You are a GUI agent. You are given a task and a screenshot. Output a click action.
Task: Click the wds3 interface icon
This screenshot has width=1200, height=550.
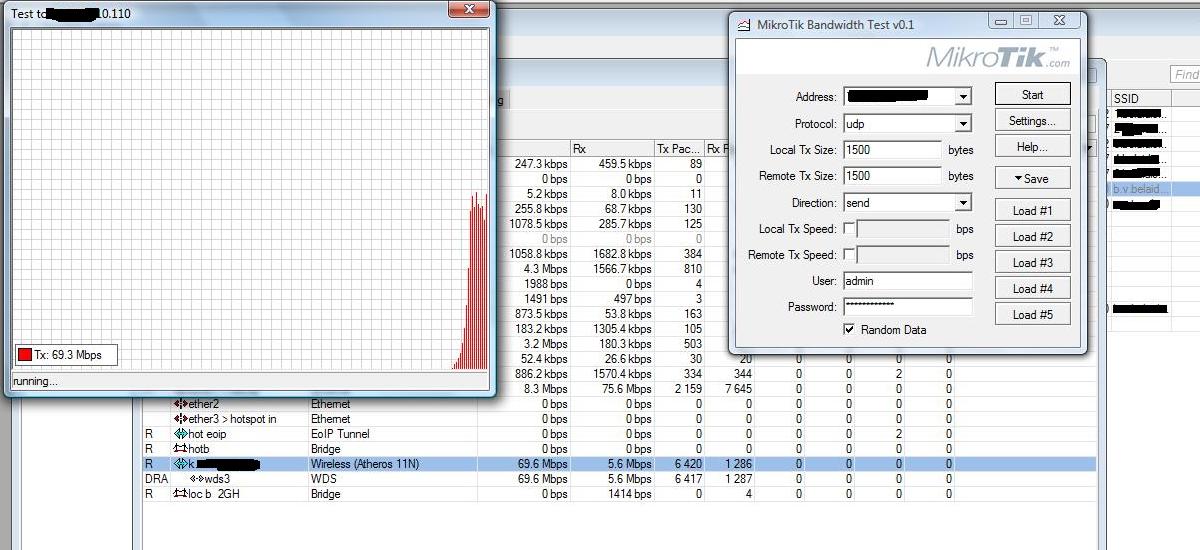[197, 479]
